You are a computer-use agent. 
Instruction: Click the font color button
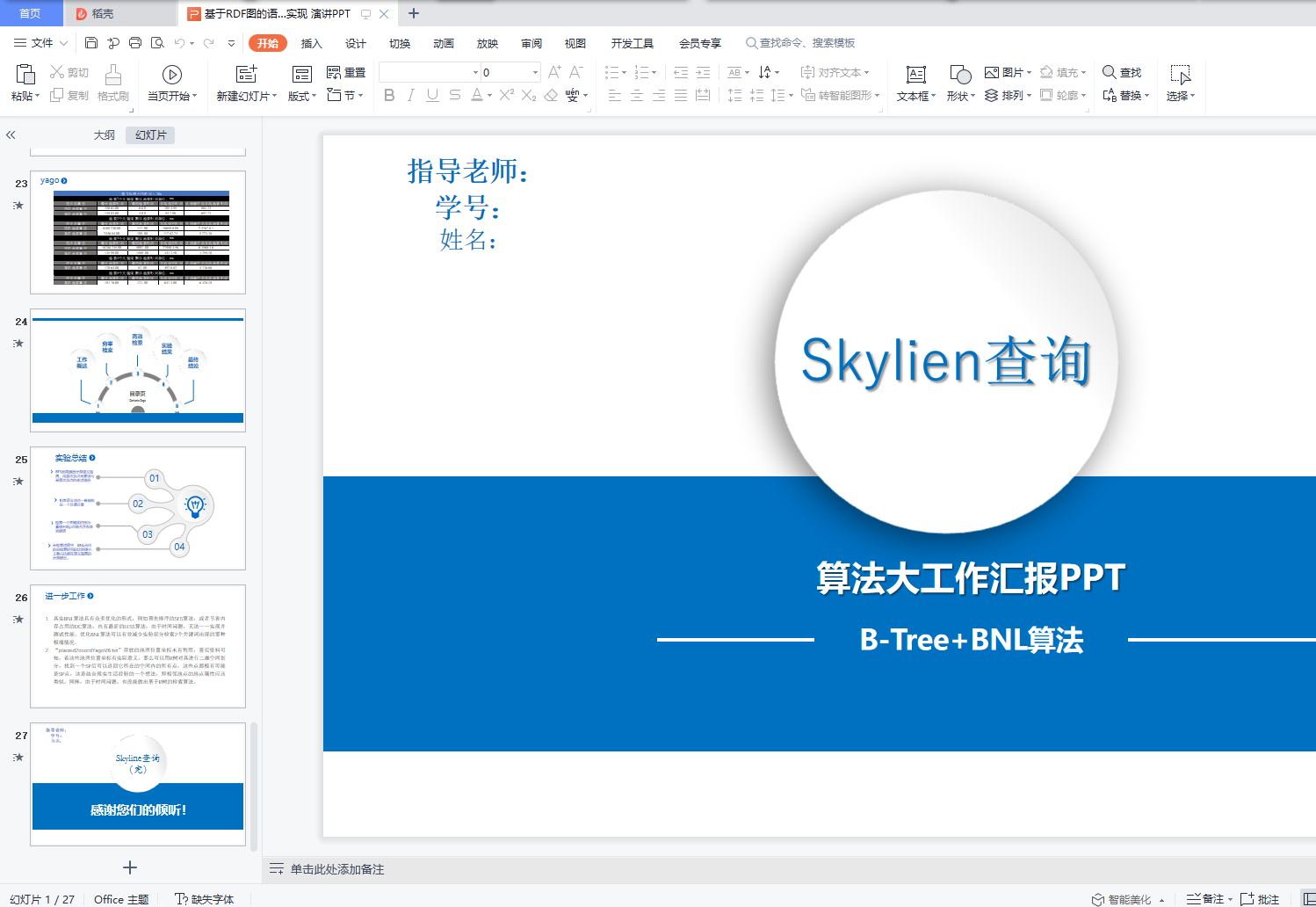[476, 95]
